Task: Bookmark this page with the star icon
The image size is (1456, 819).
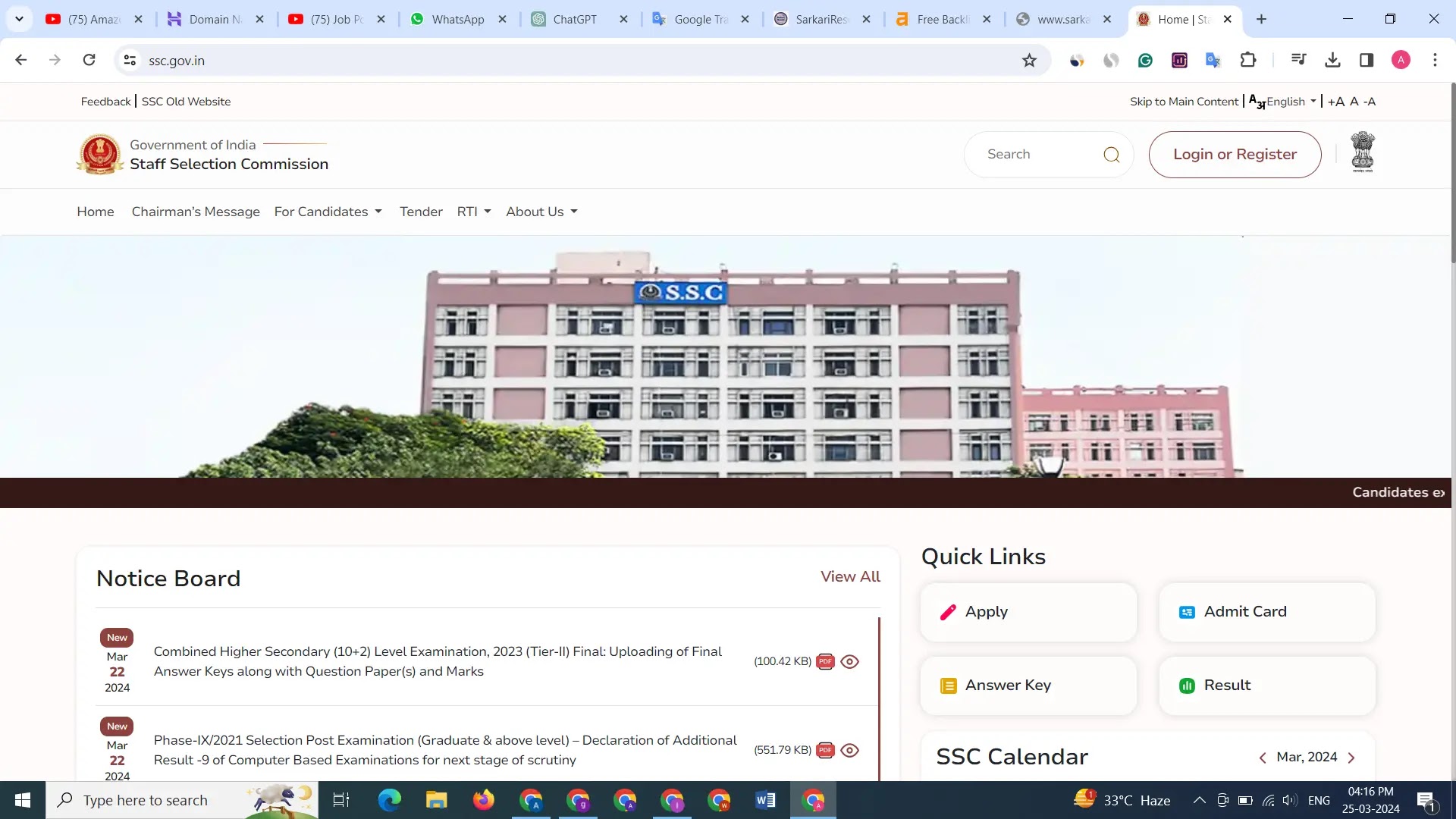Action: 1029,61
